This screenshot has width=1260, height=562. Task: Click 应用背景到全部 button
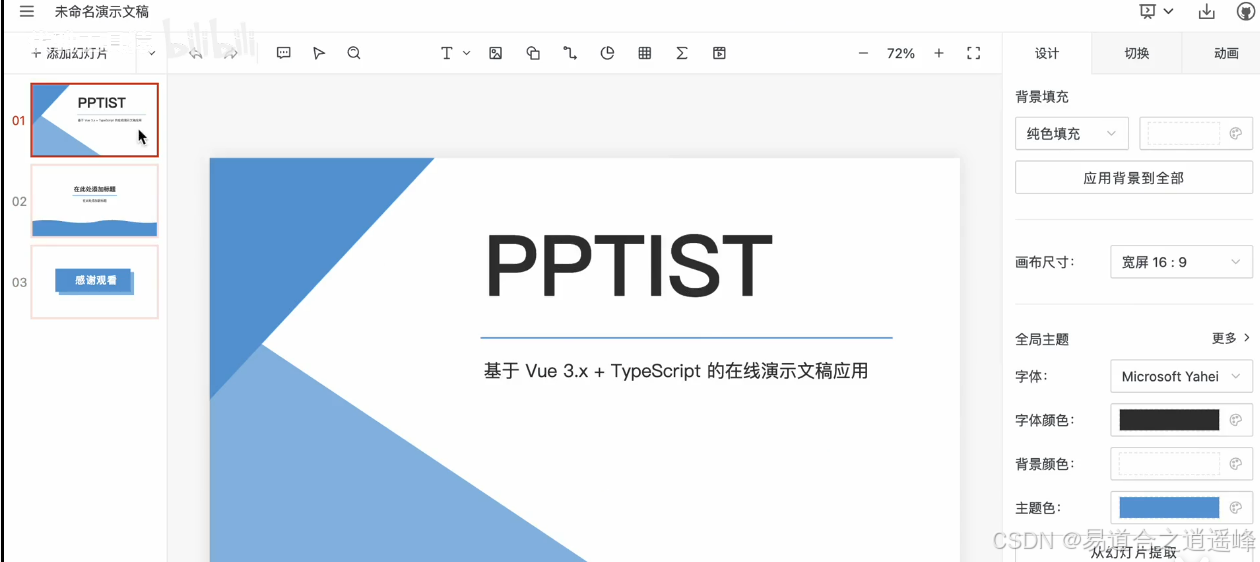click(1134, 178)
